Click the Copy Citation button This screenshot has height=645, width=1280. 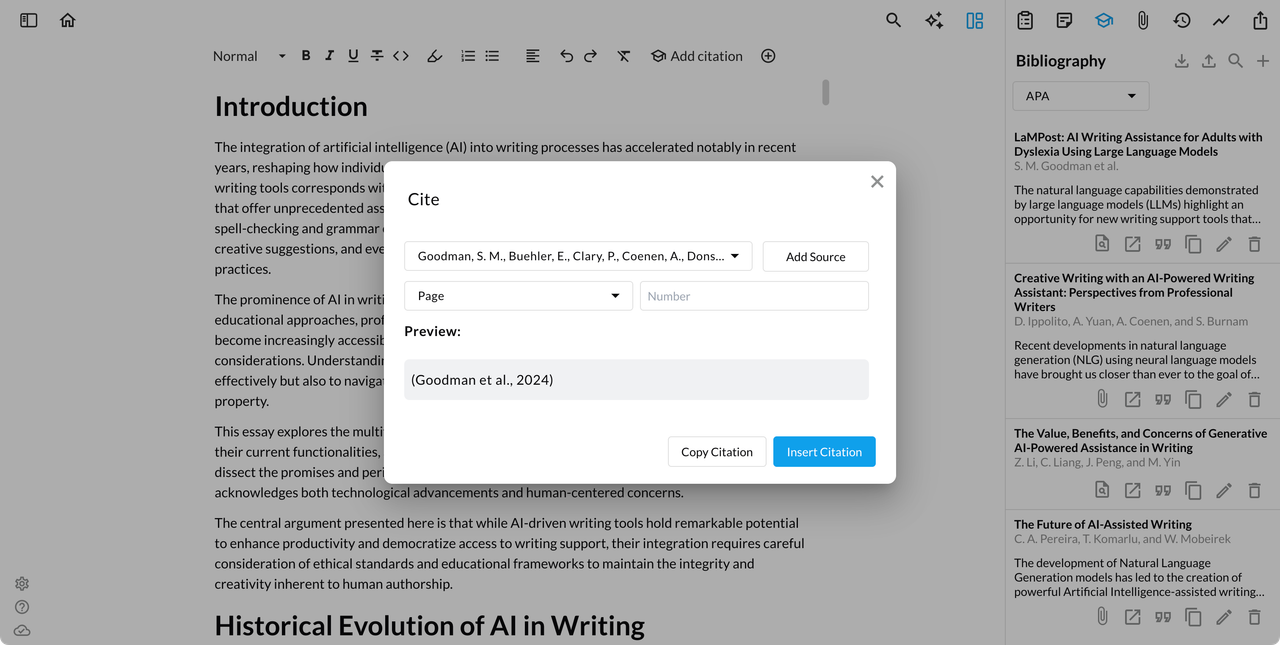pyautogui.click(x=716, y=452)
